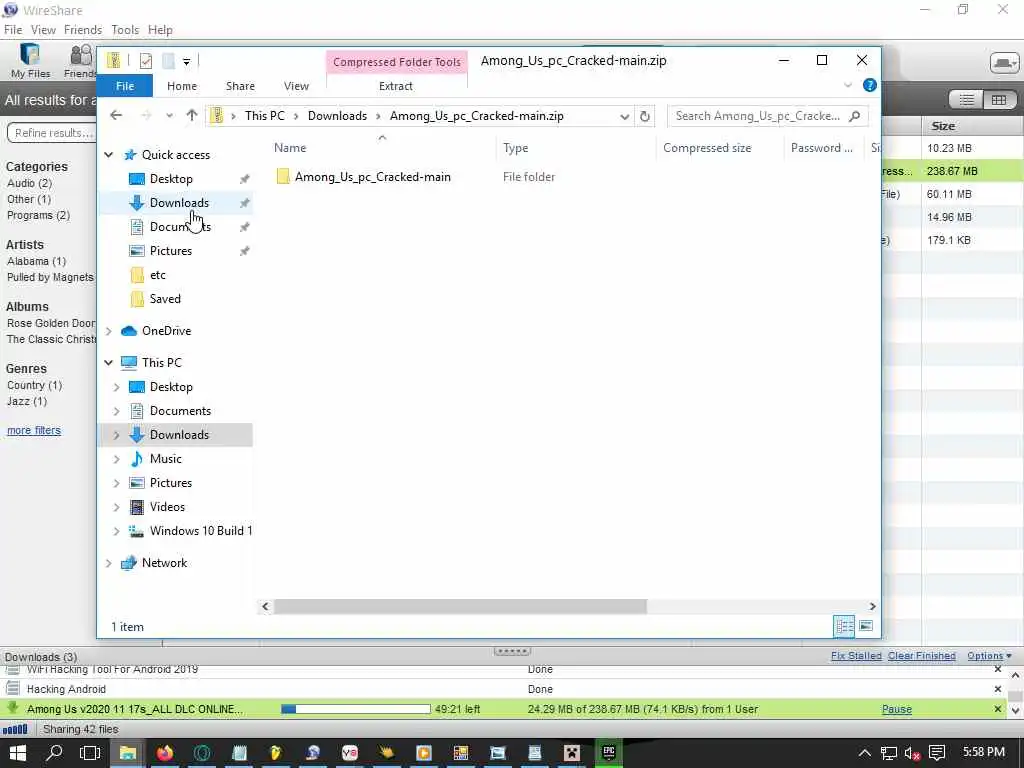
Task: Open File Explorer in the taskbar
Action: click(x=127, y=754)
